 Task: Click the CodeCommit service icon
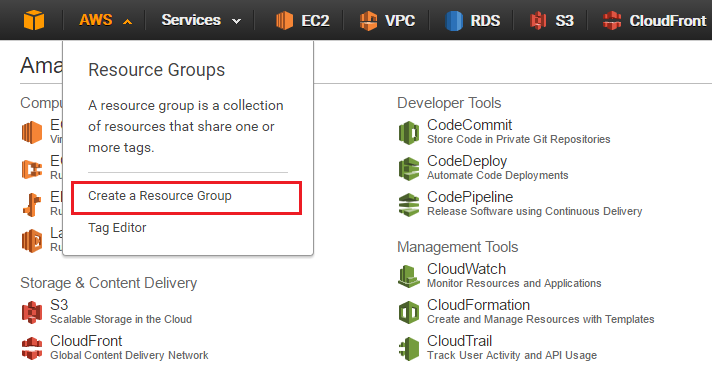[x=409, y=133]
